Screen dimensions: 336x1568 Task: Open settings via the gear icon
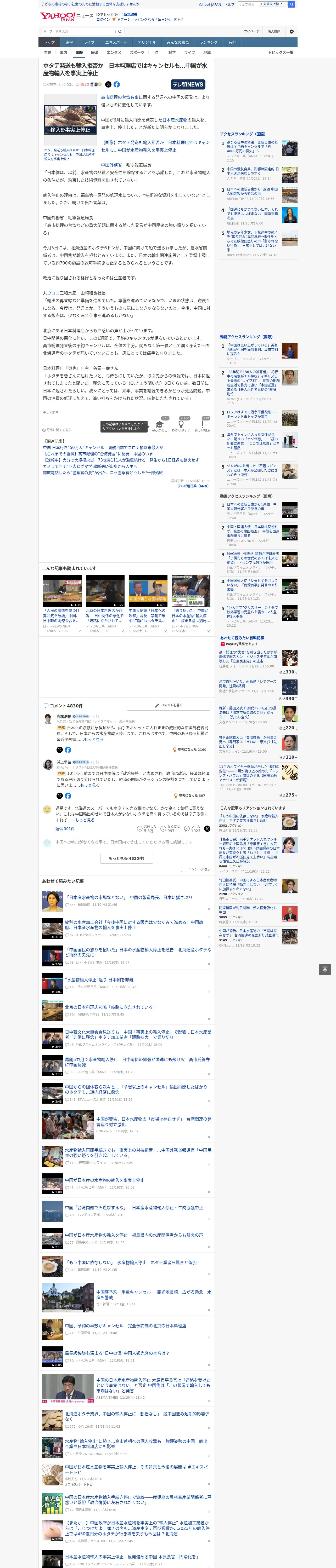(x=292, y=32)
